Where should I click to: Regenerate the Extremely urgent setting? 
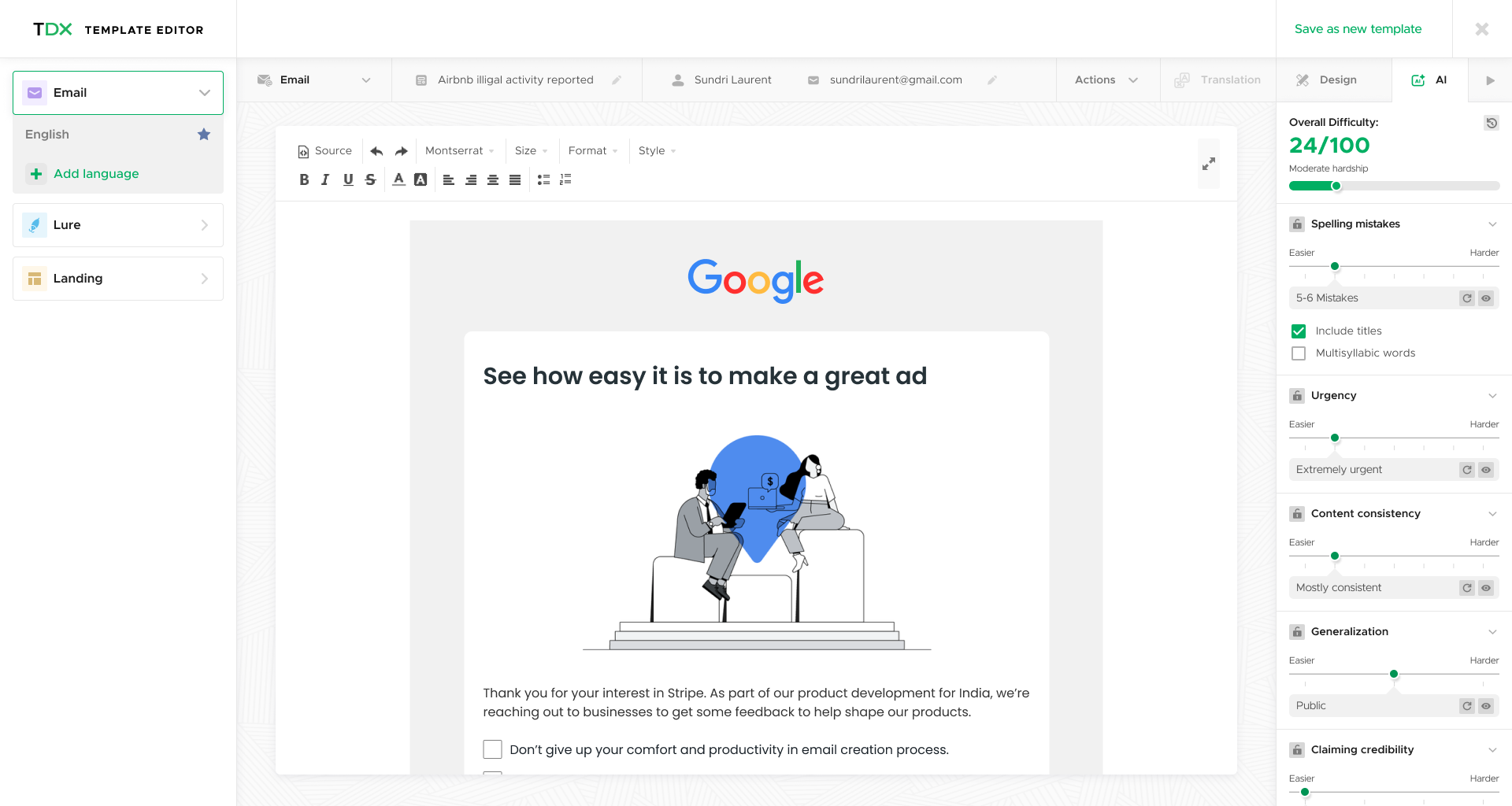tap(1467, 470)
